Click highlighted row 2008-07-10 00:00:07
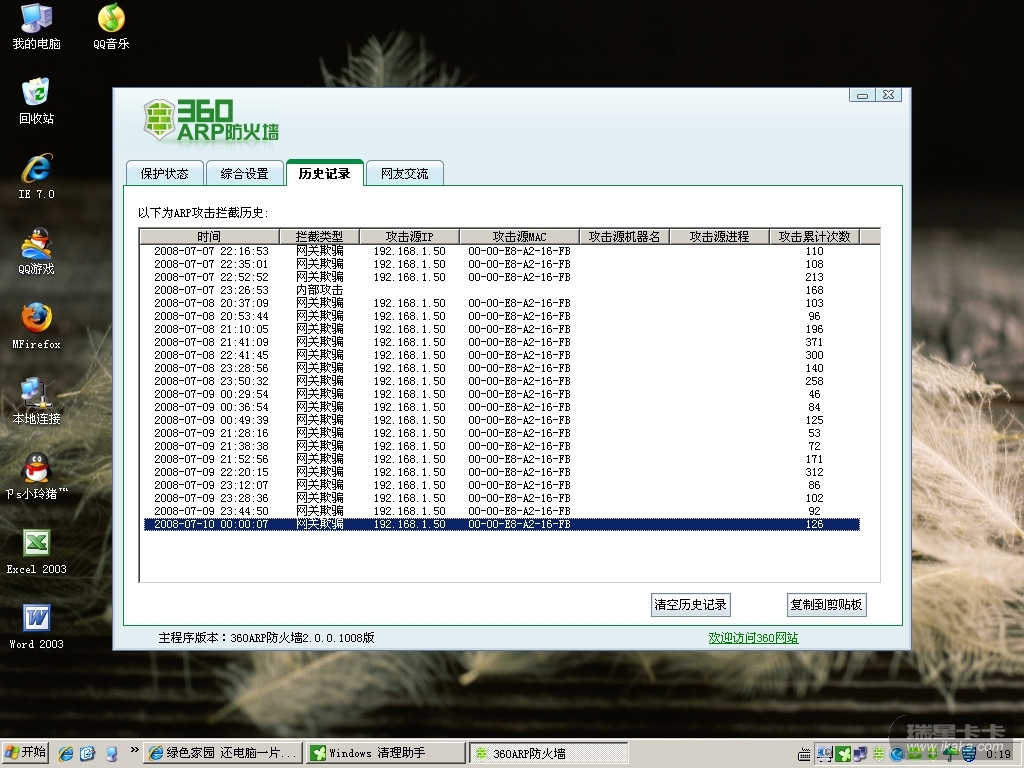This screenshot has width=1024, height=768. [502, 524]
